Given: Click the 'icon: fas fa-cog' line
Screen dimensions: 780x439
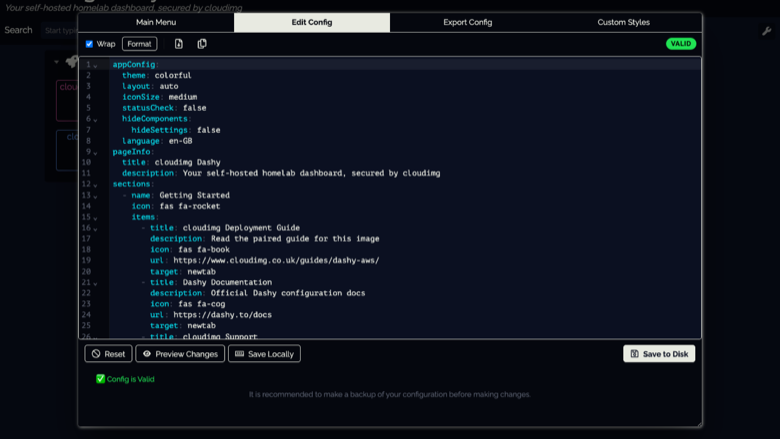Looking at the screenshot, I should click(188, 304).
